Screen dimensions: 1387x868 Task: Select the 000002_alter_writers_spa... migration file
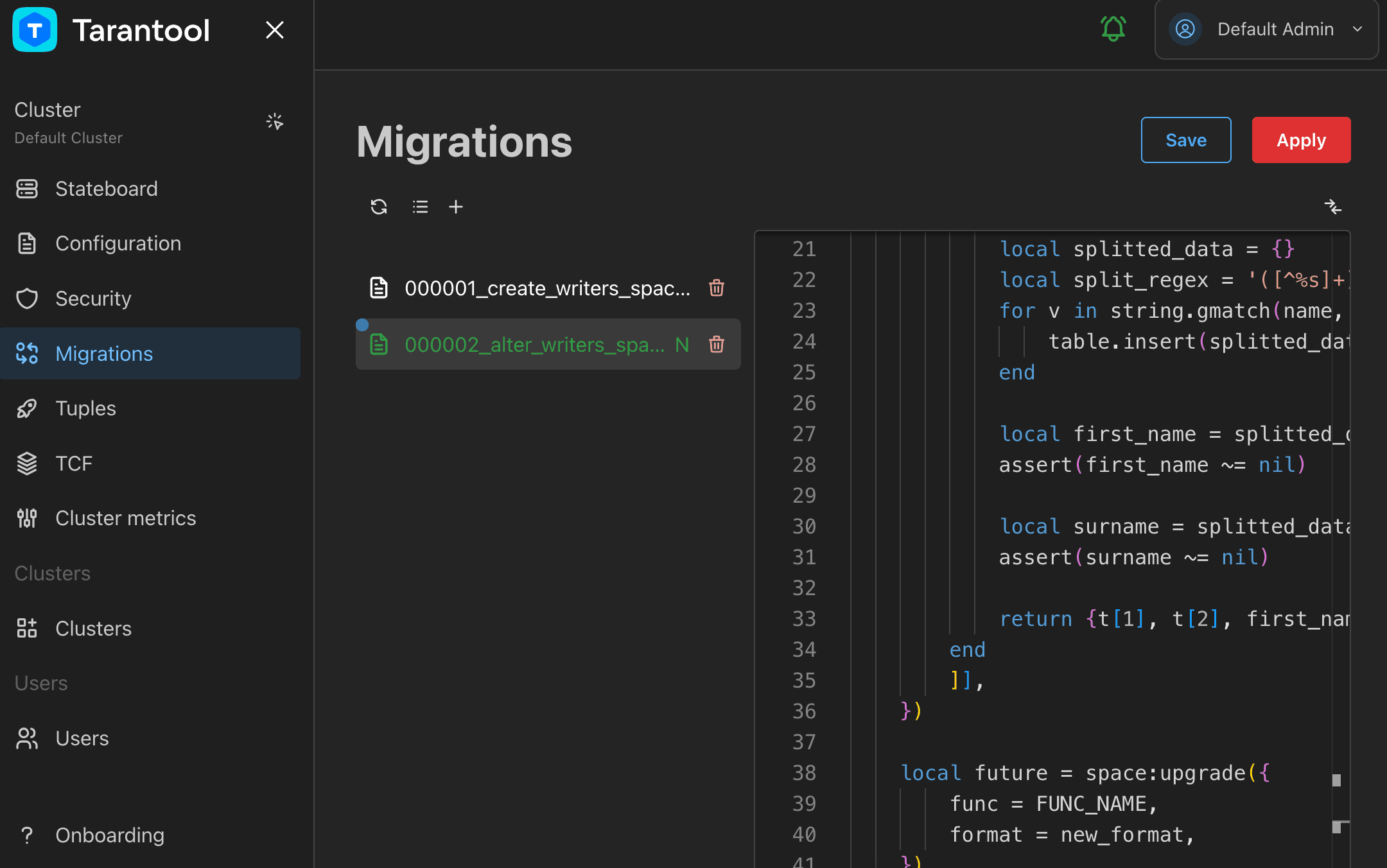[548, 345]
